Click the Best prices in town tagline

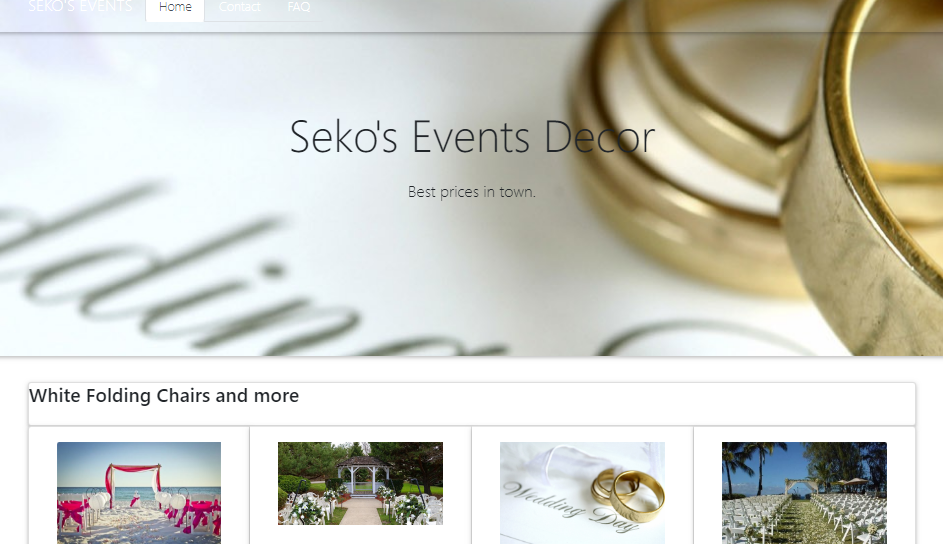point(472,192)
